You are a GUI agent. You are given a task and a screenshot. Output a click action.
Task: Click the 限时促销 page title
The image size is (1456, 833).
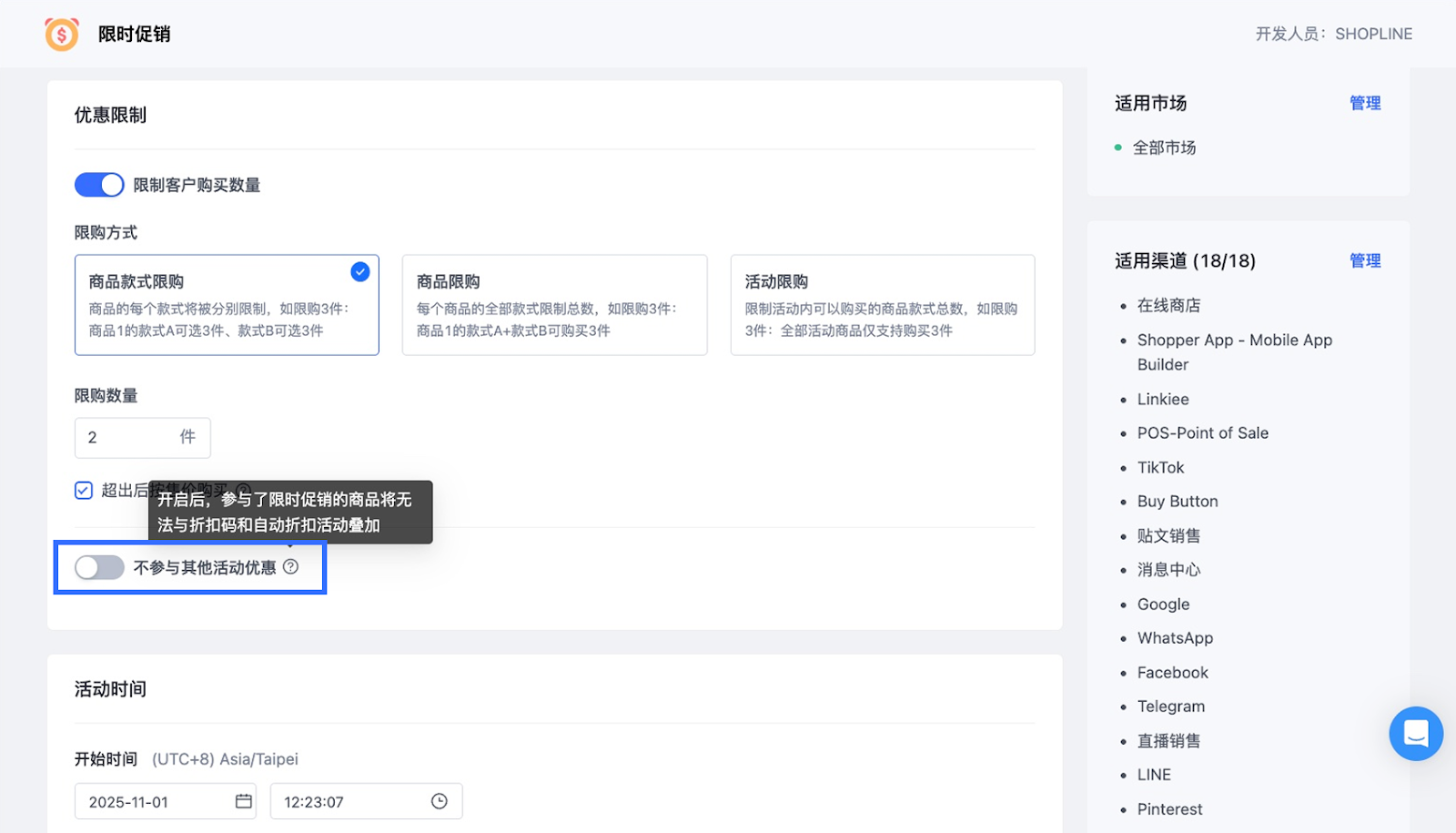click(135, 34)
